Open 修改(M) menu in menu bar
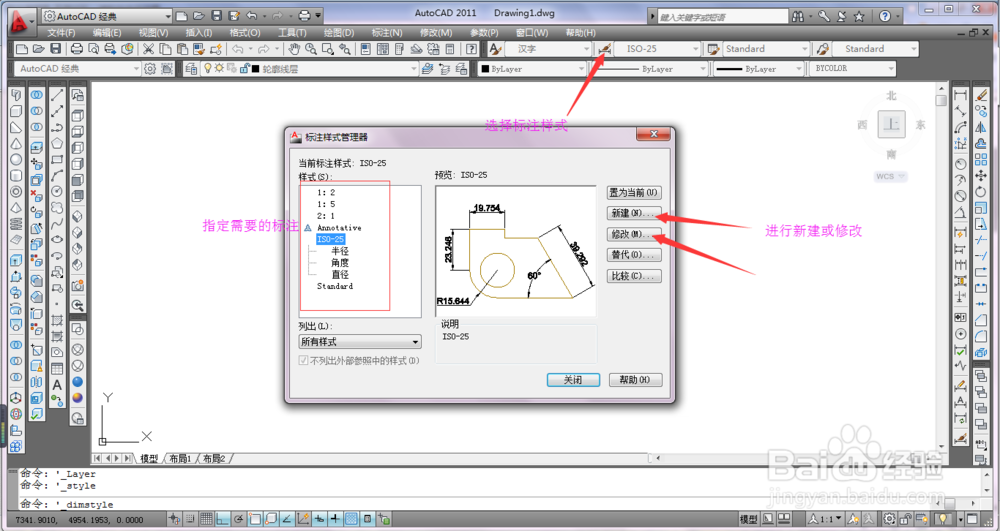The image size is (1000, 531). pos(436,33)
